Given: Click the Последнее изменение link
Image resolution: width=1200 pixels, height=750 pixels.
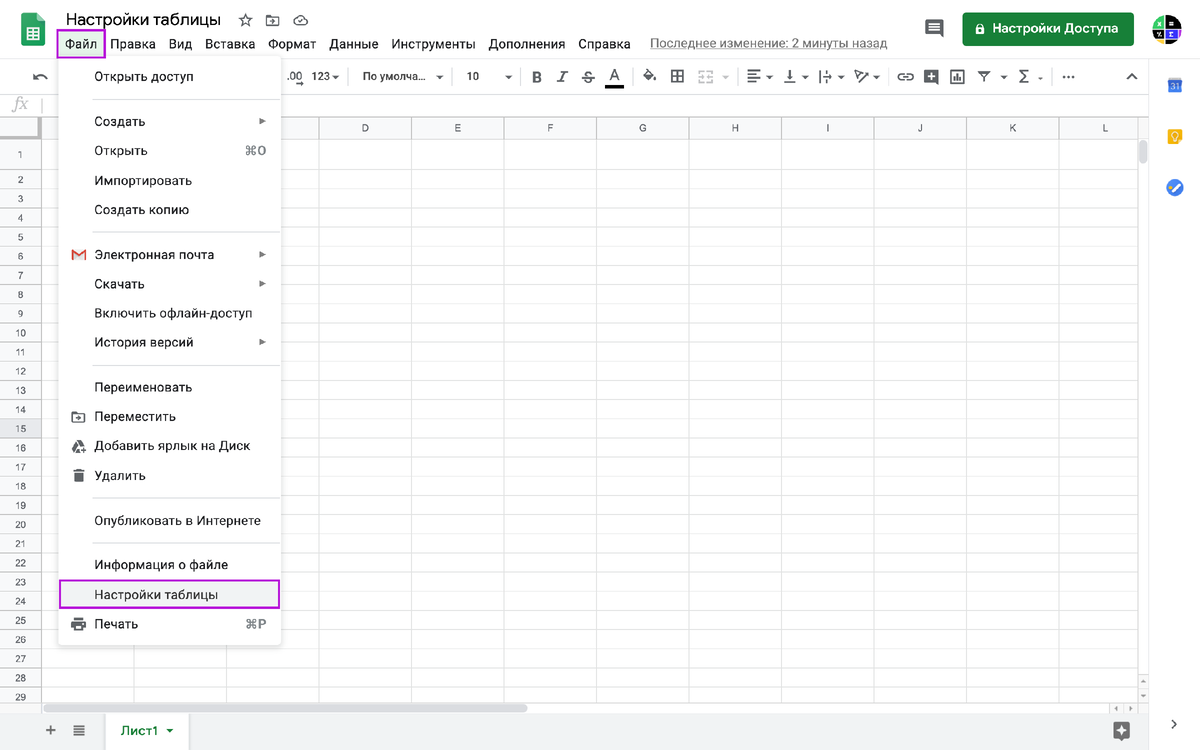Looking at the screenshot, I should click(x=768, y=44).
